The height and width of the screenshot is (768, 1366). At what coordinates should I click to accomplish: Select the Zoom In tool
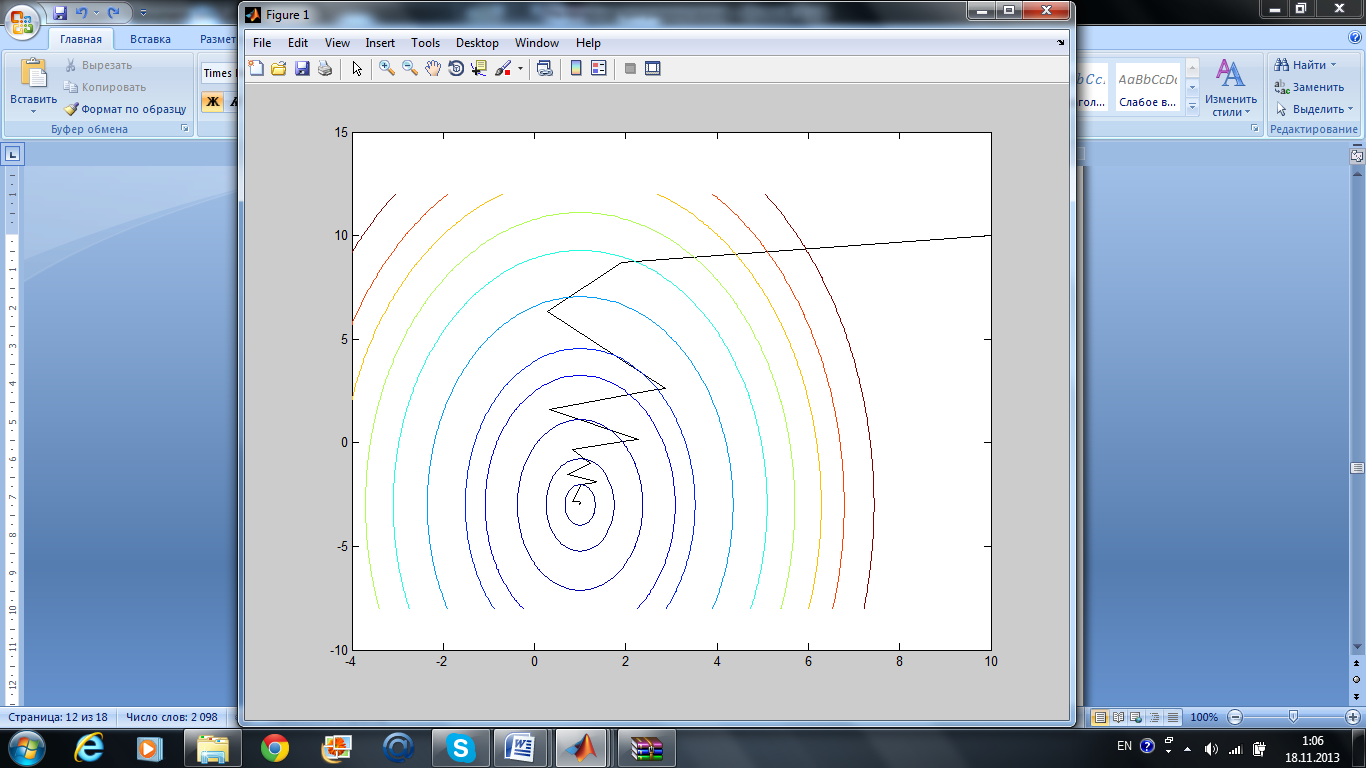tap(387, 69)
